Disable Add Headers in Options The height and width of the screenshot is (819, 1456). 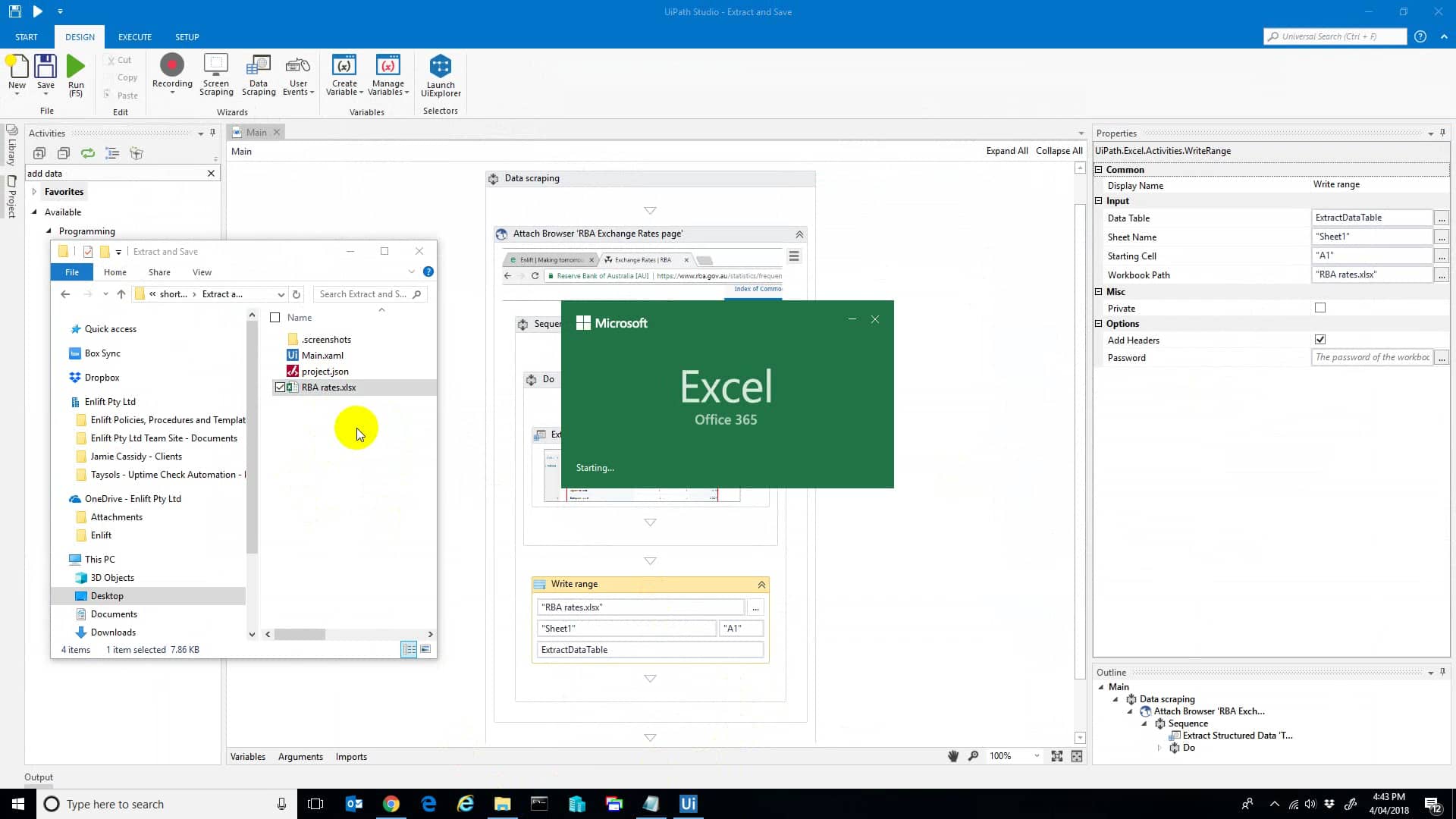click(x=1320, y=339)
